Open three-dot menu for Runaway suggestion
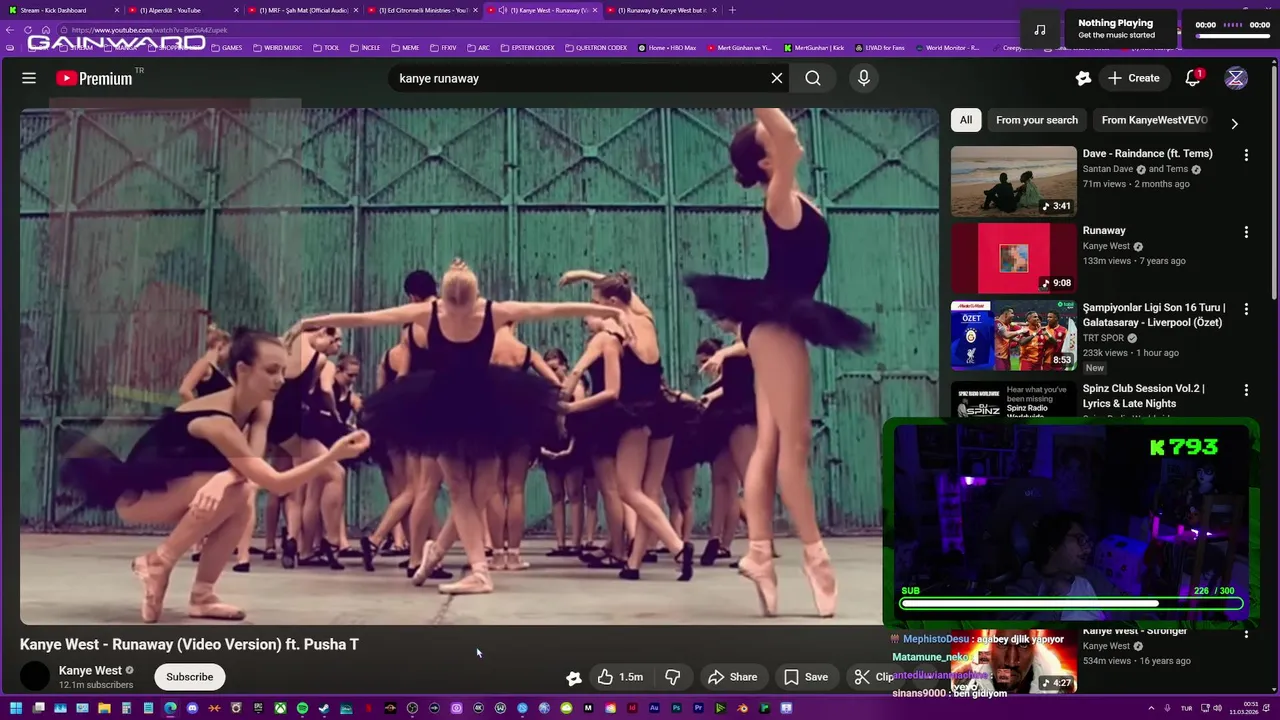1280x720 pixels. pyautogui.click(x=1246, y=232)
